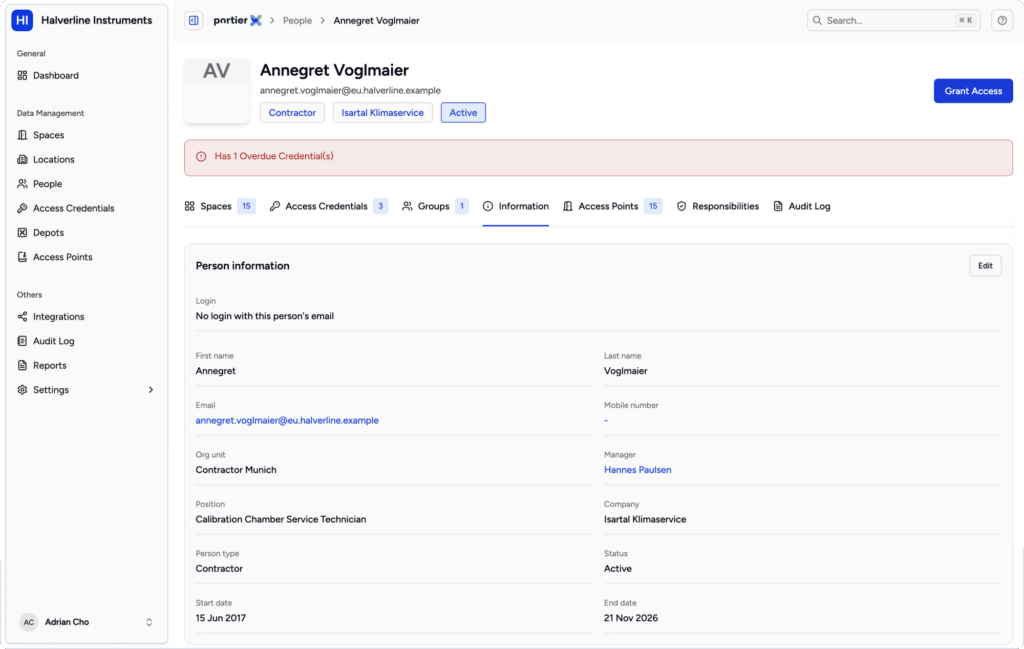This screenshot has width=1024, height=649.
Task: Open Depots in the sidebar
Action: tap(86, 232)
